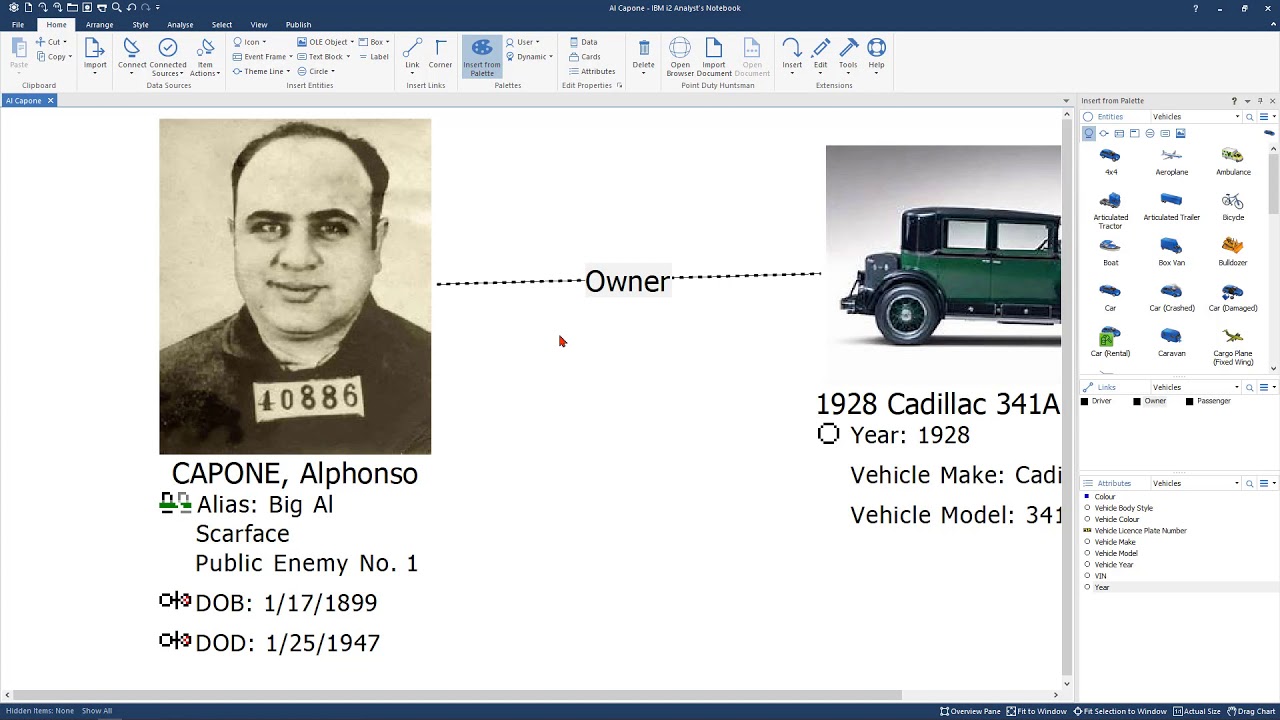Open Attributes in Edit Properties
Screen dimensions: 1280x720
tap(592, 71)
